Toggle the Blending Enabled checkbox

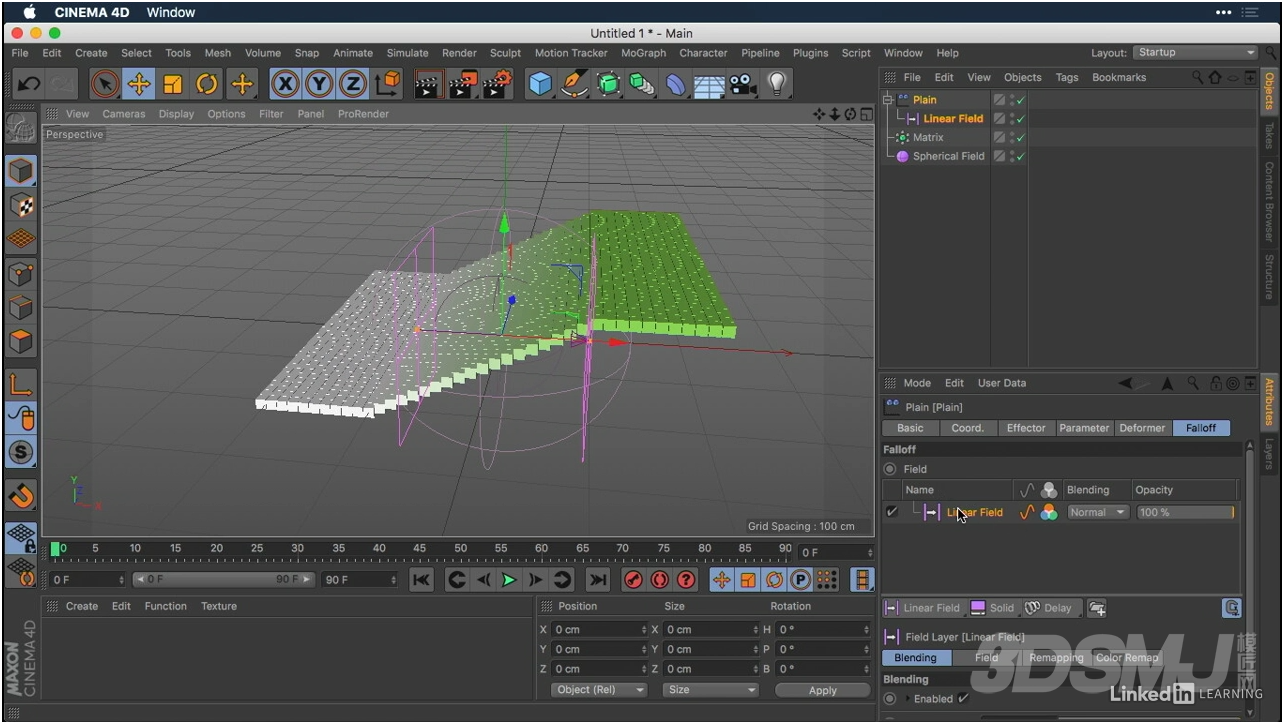(963, 699)
